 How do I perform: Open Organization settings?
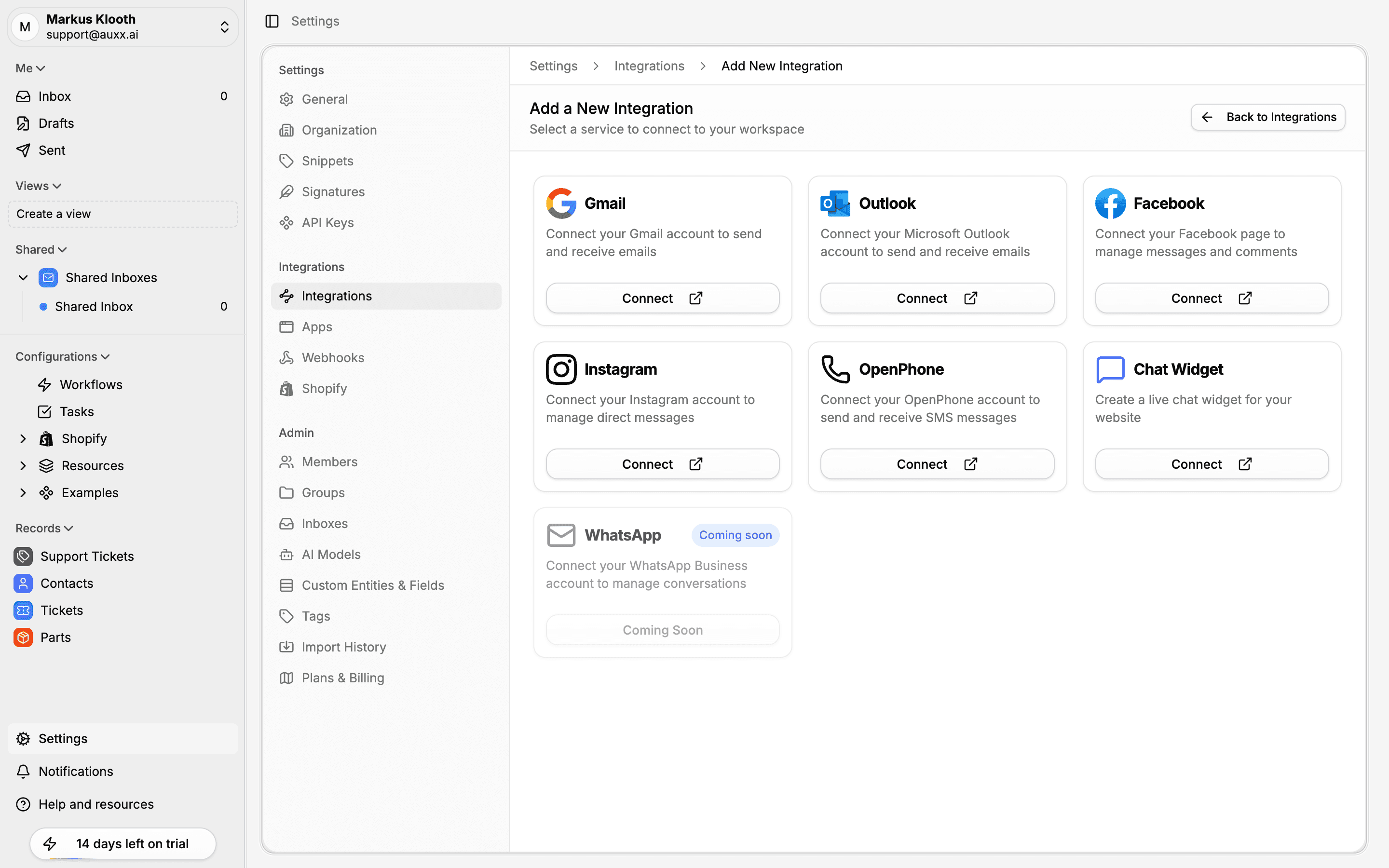(x=386, y=130)
